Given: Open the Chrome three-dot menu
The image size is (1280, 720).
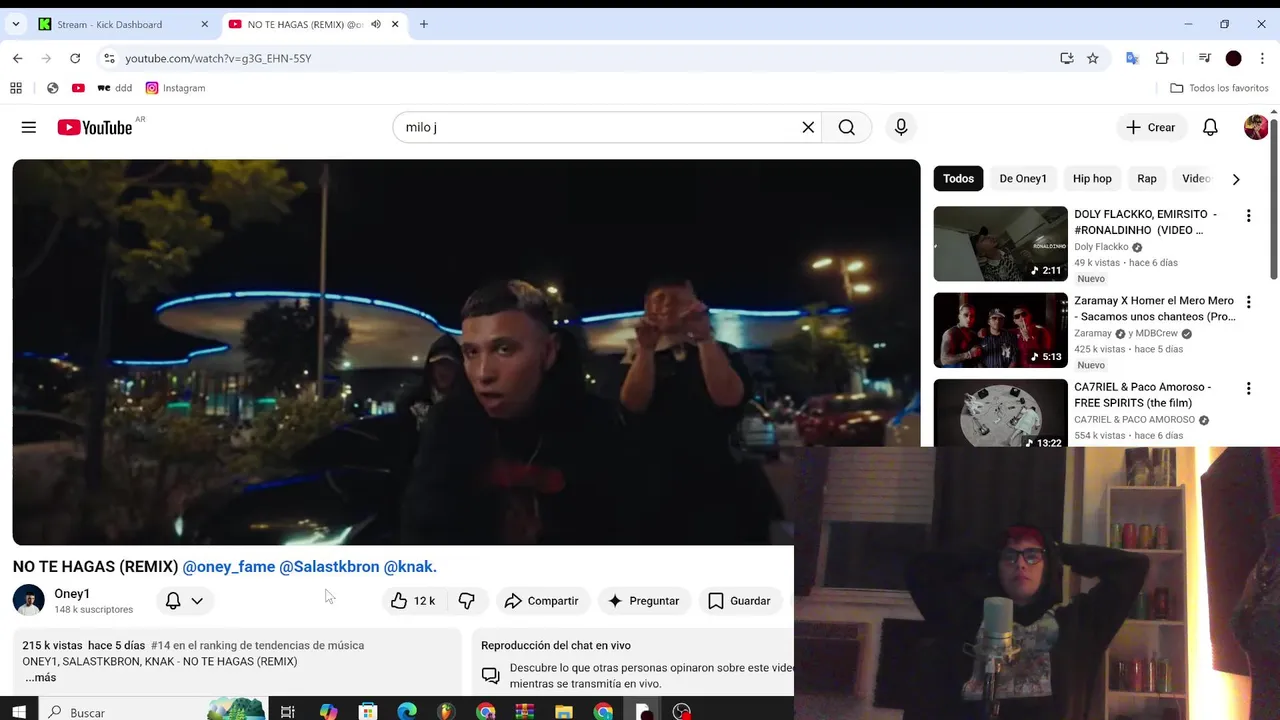Looking at the screenshot, I should pyautogui.click(x=1262, y=58).
